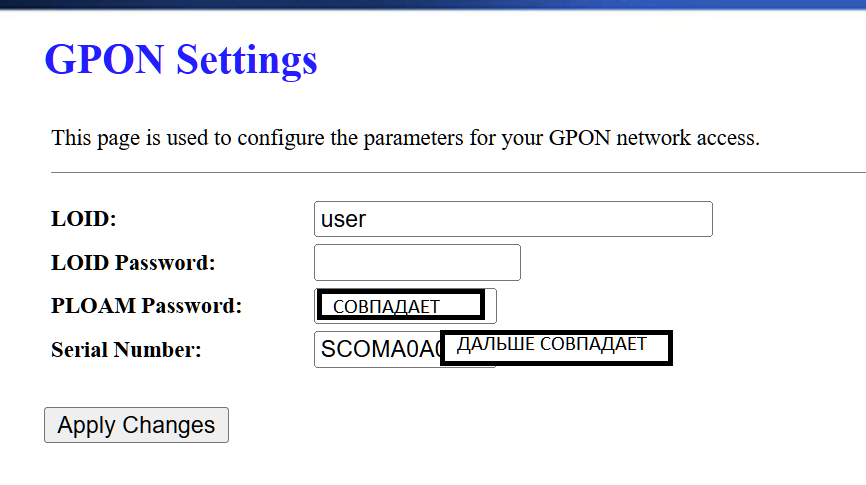Focus the empty LOID Password field
Screen dimensions: 866x485
(x=417, y=262)
